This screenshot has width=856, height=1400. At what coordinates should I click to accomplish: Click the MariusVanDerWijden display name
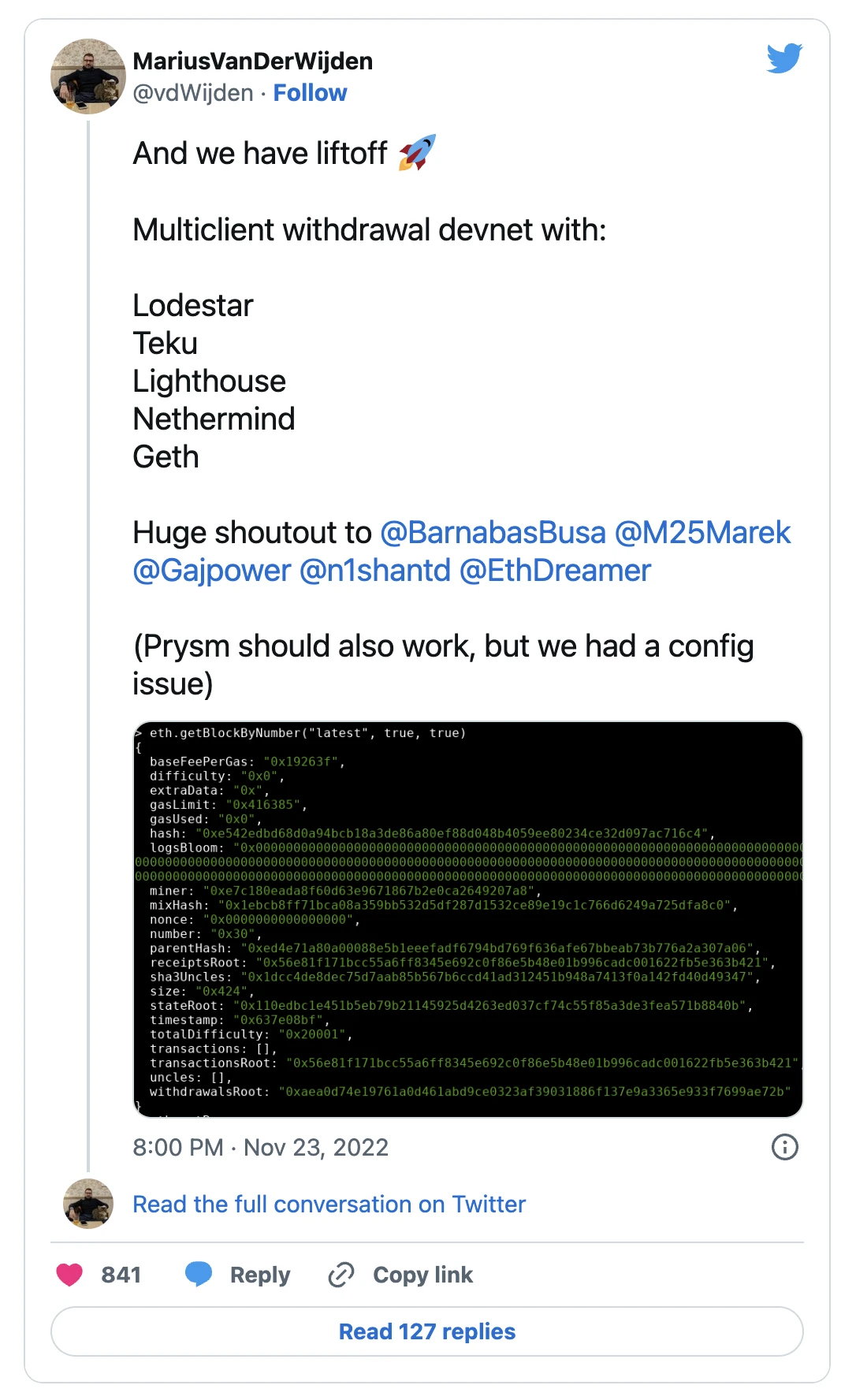(x=253, y=61)
